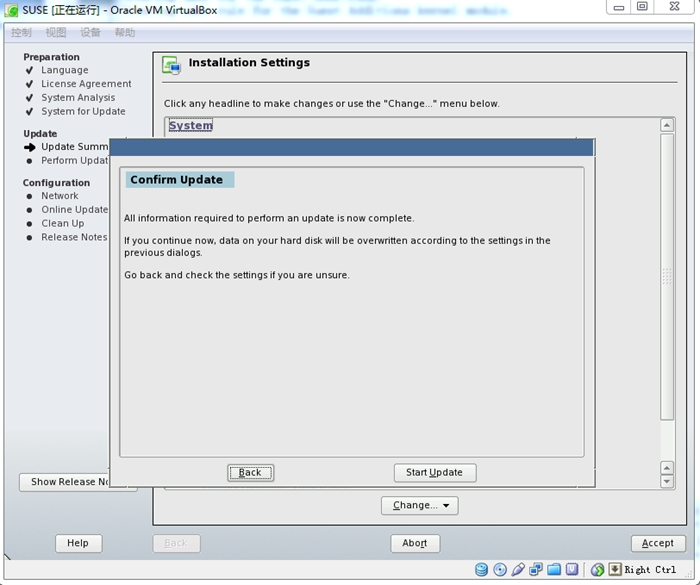The height and width of the screenshot is (585, 700).
Task: Click the Installation Settings title text
Action: point(249,63)
